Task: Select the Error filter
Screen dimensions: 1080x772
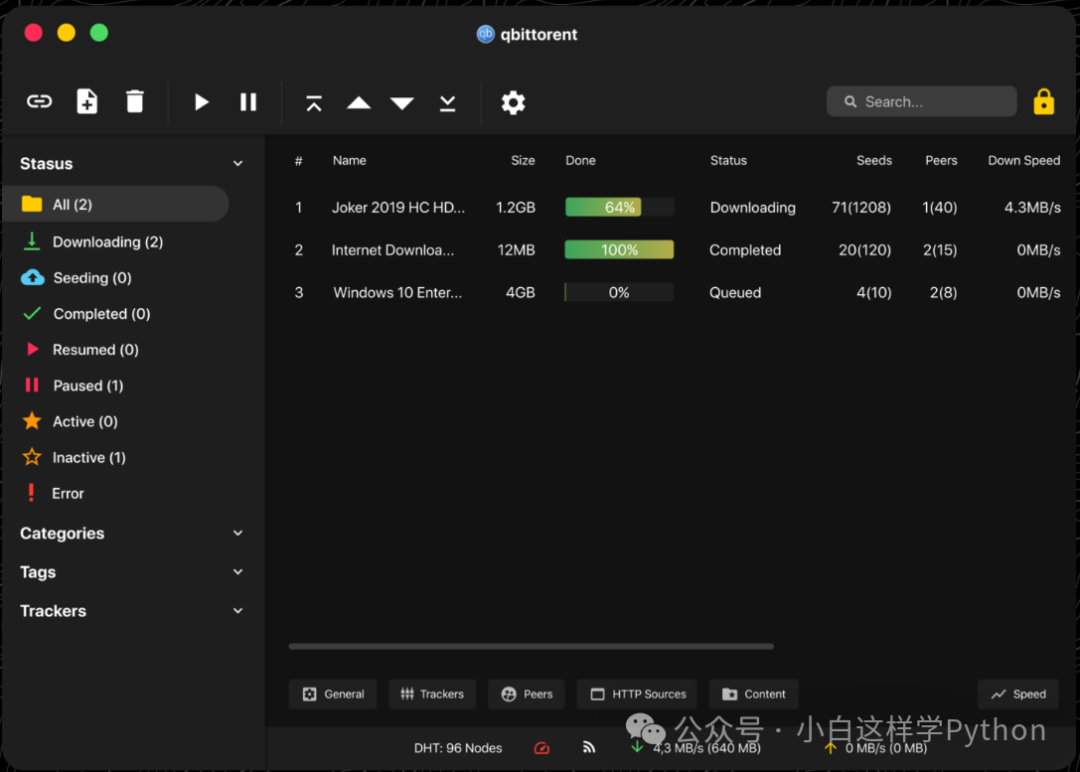Action: click(x=54, y=493)
